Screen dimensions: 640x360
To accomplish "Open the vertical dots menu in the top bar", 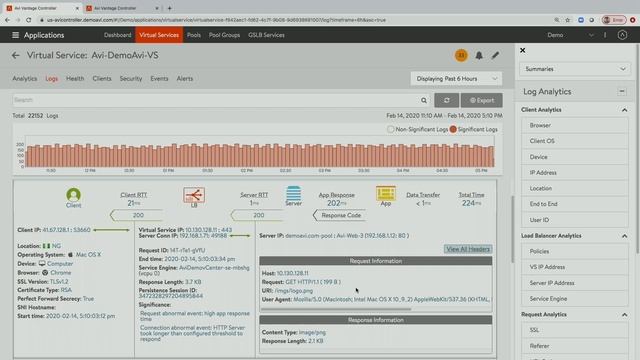I will (x=605, y=35).
